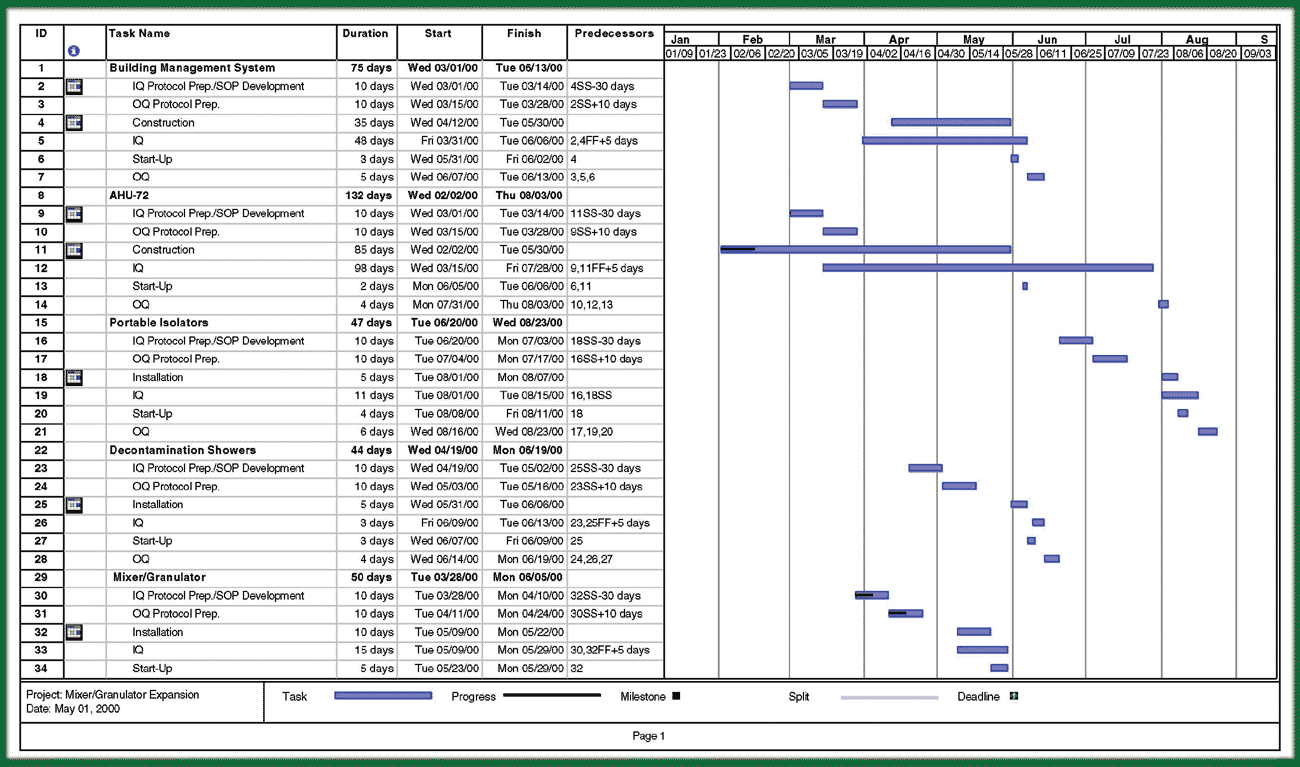This screenshot has width=1300, height=767.
Task: Click the indicator beside Decontamination Showers Installation
Action: tap(73, 504)
